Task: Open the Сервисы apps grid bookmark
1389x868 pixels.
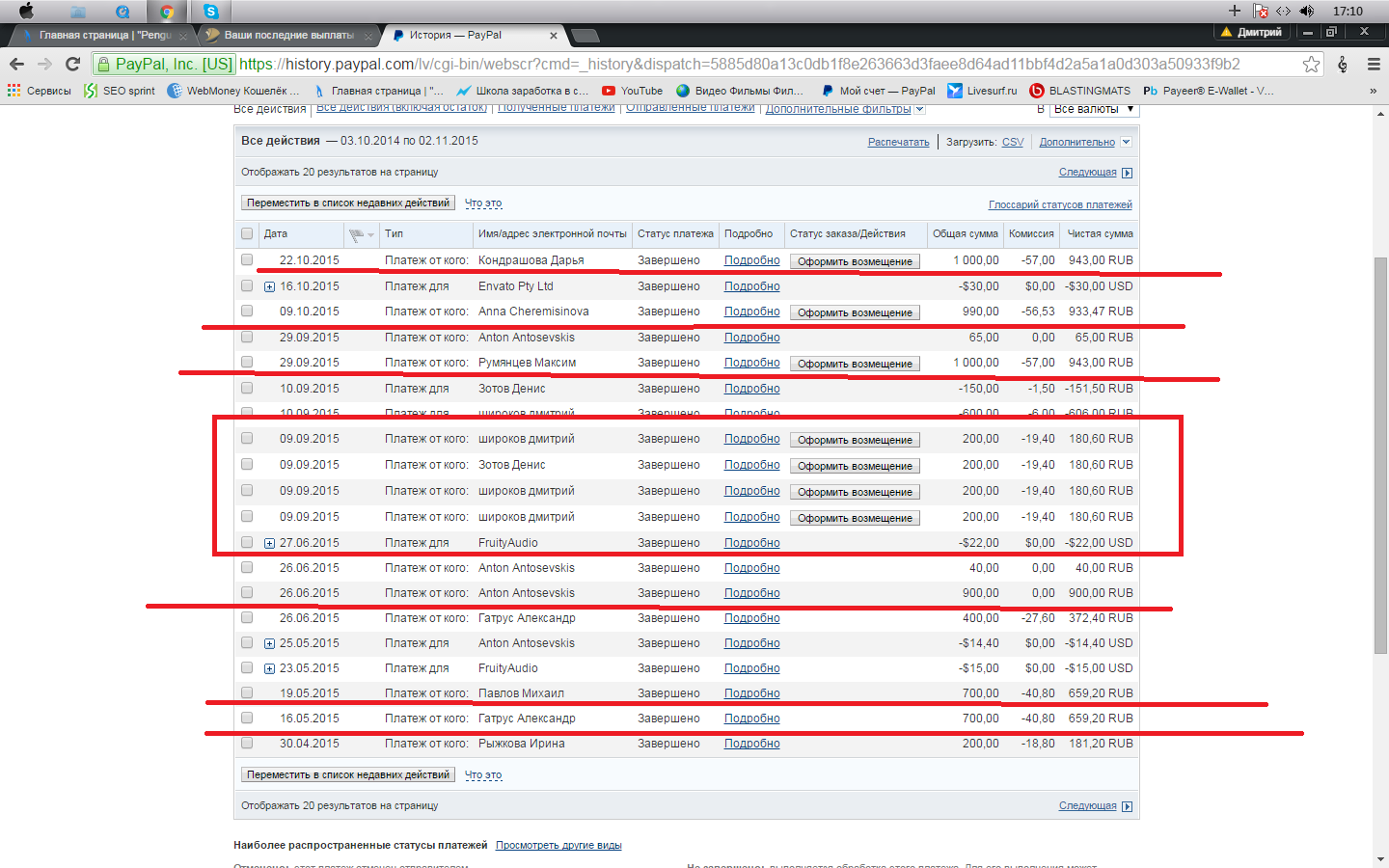Action: point(40,91)
